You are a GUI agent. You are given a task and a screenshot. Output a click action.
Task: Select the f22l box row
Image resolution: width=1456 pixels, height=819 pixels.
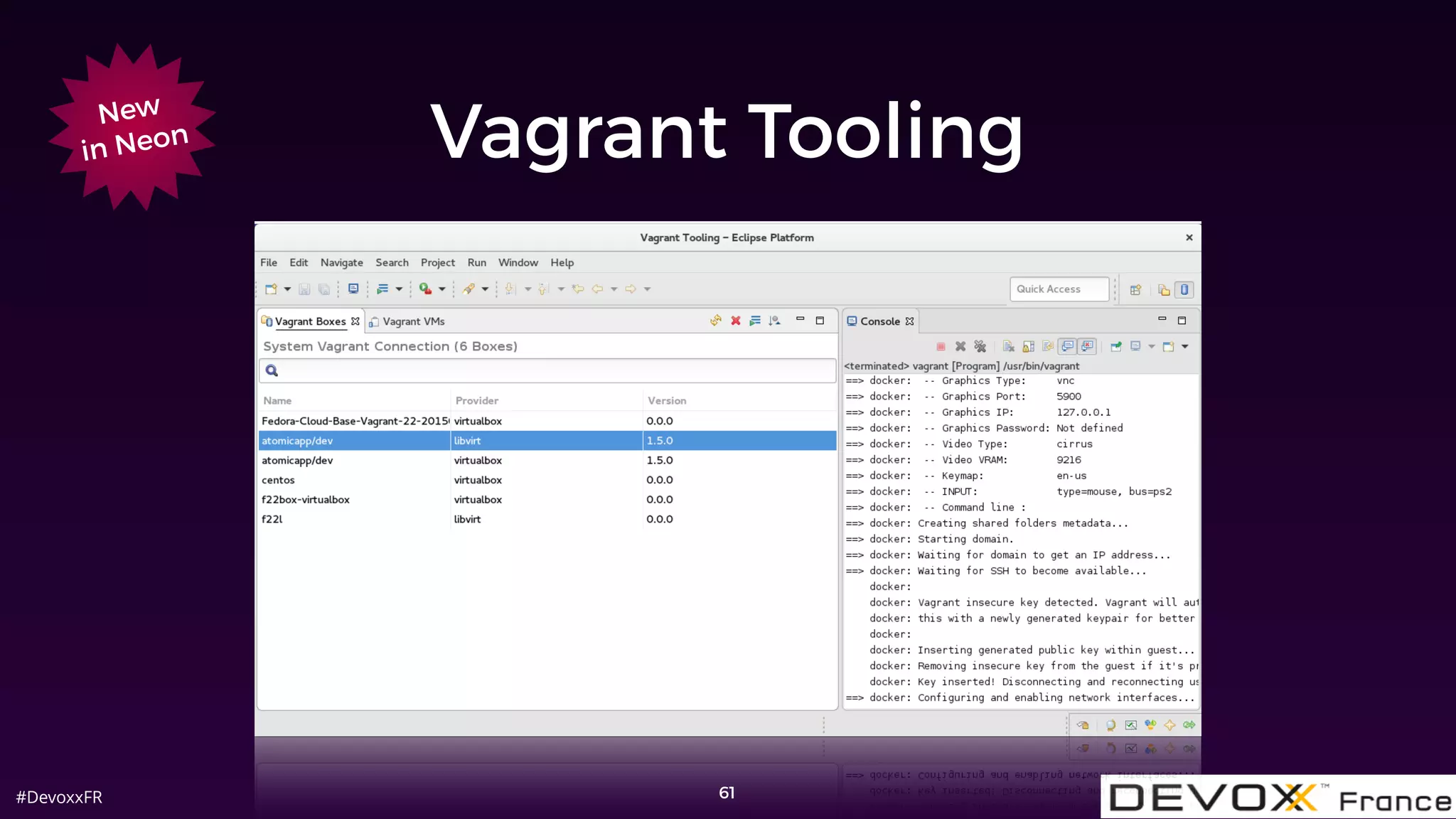tap(547, 519)
